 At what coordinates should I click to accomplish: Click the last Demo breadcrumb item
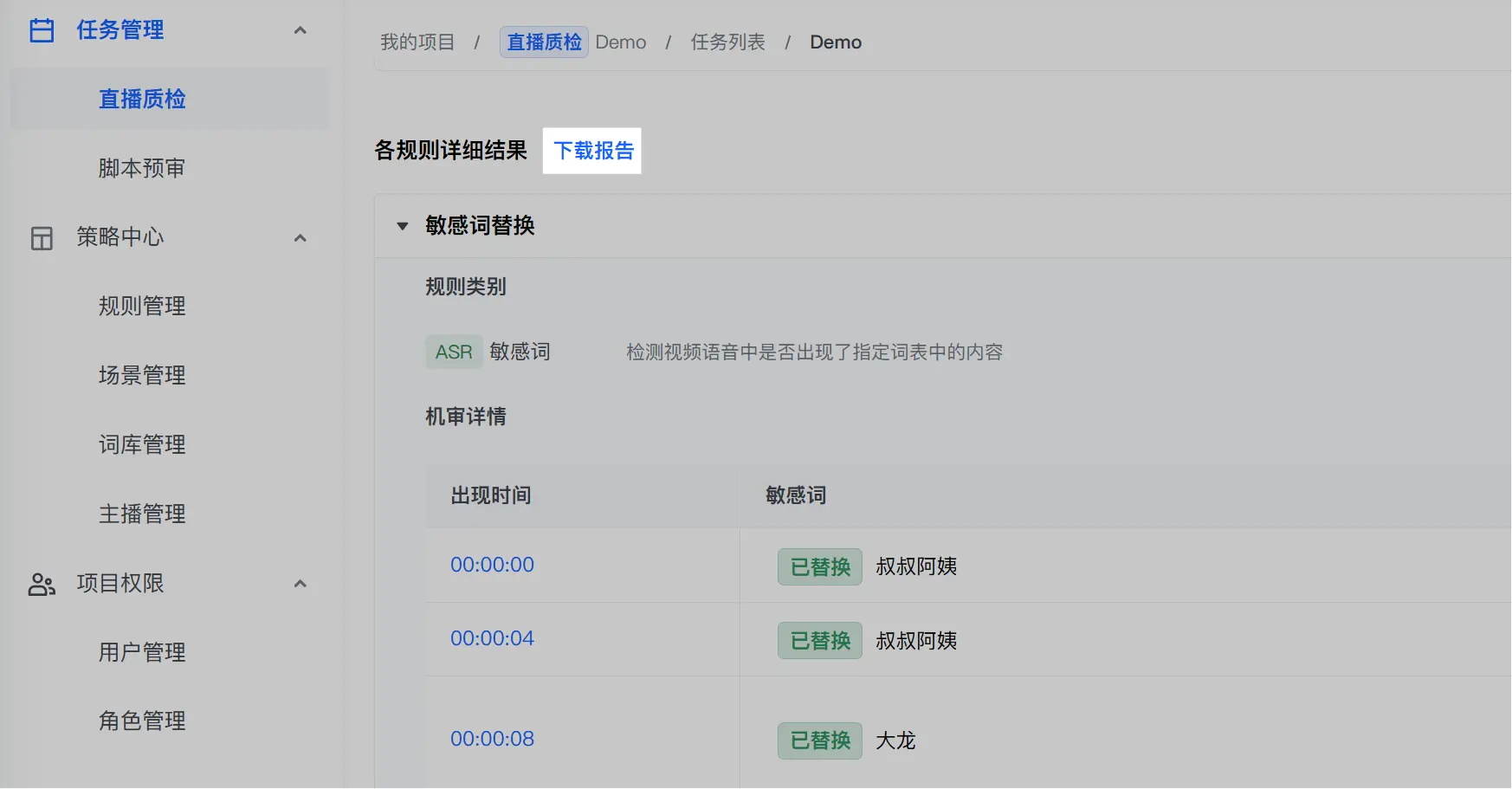(x=836, y=42)
